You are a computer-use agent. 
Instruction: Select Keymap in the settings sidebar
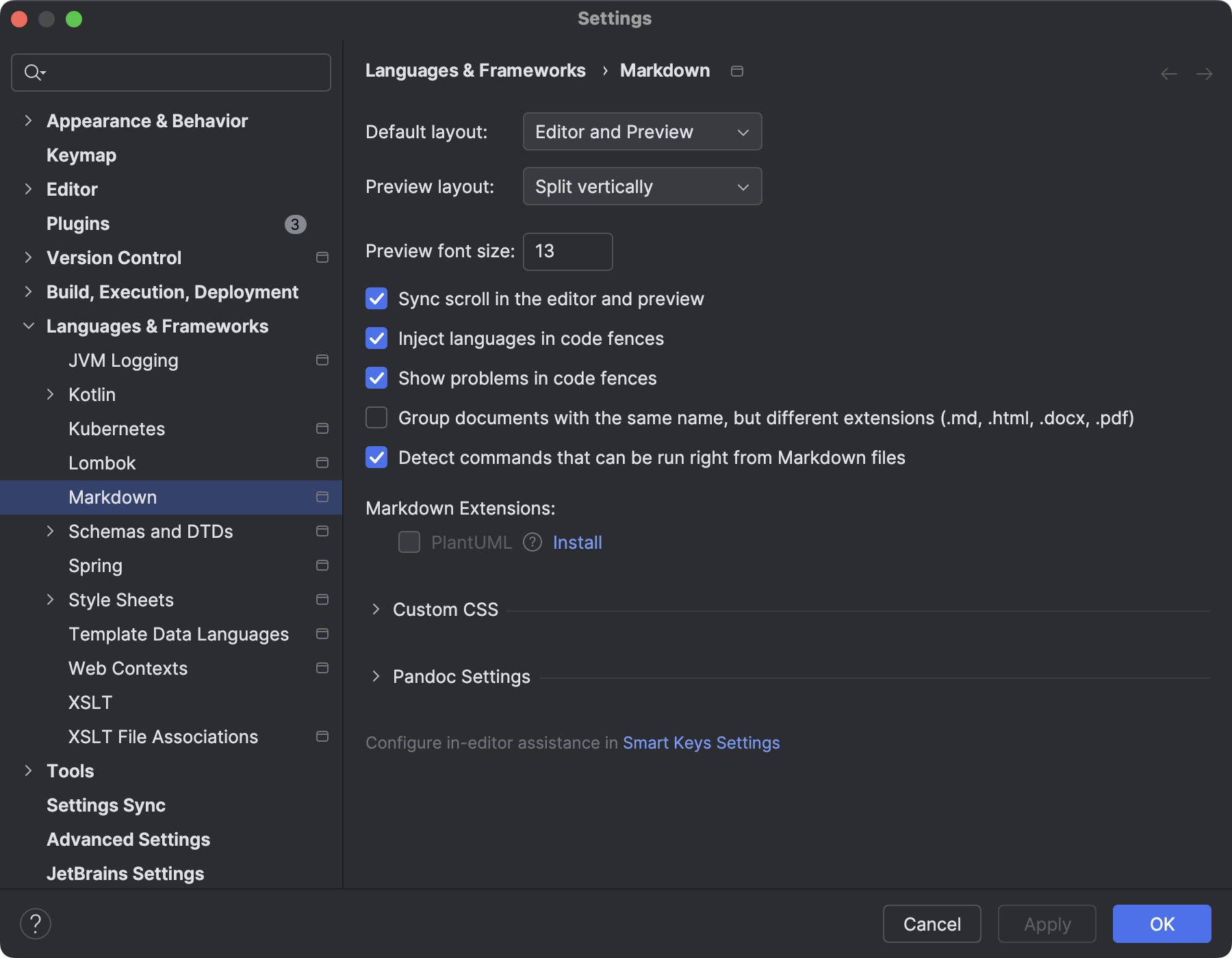81,155
